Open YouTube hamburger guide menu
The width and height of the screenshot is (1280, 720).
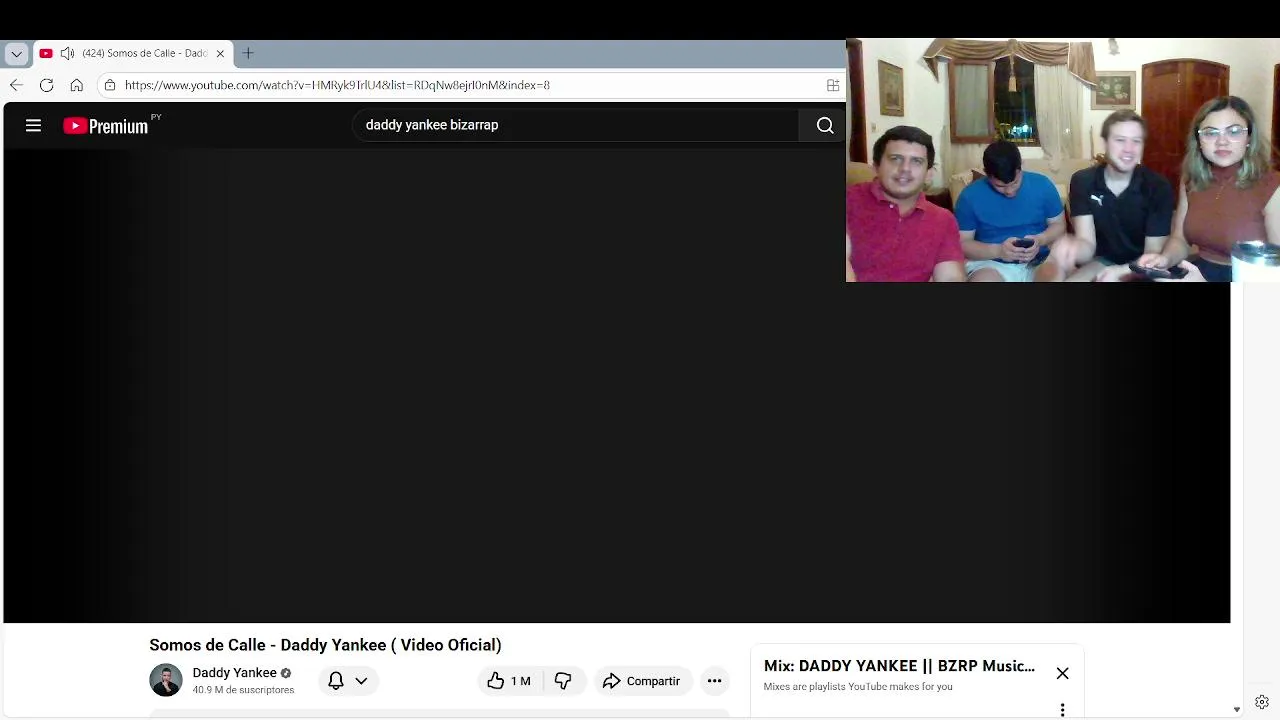pos(33,125)
